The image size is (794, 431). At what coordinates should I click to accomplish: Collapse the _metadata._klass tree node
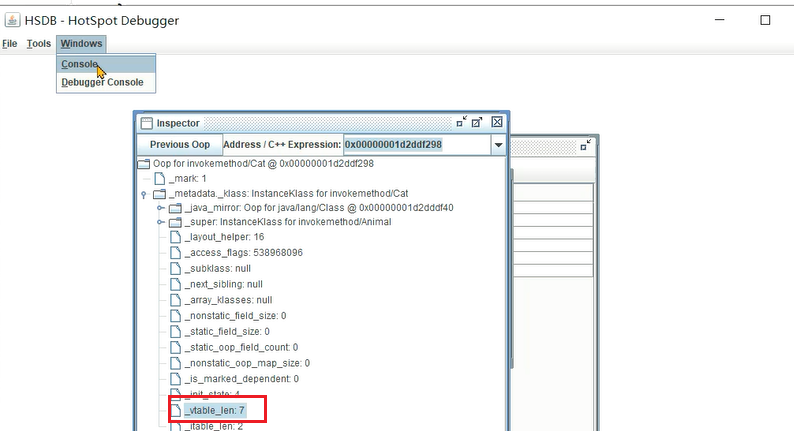tap(145, 193)
